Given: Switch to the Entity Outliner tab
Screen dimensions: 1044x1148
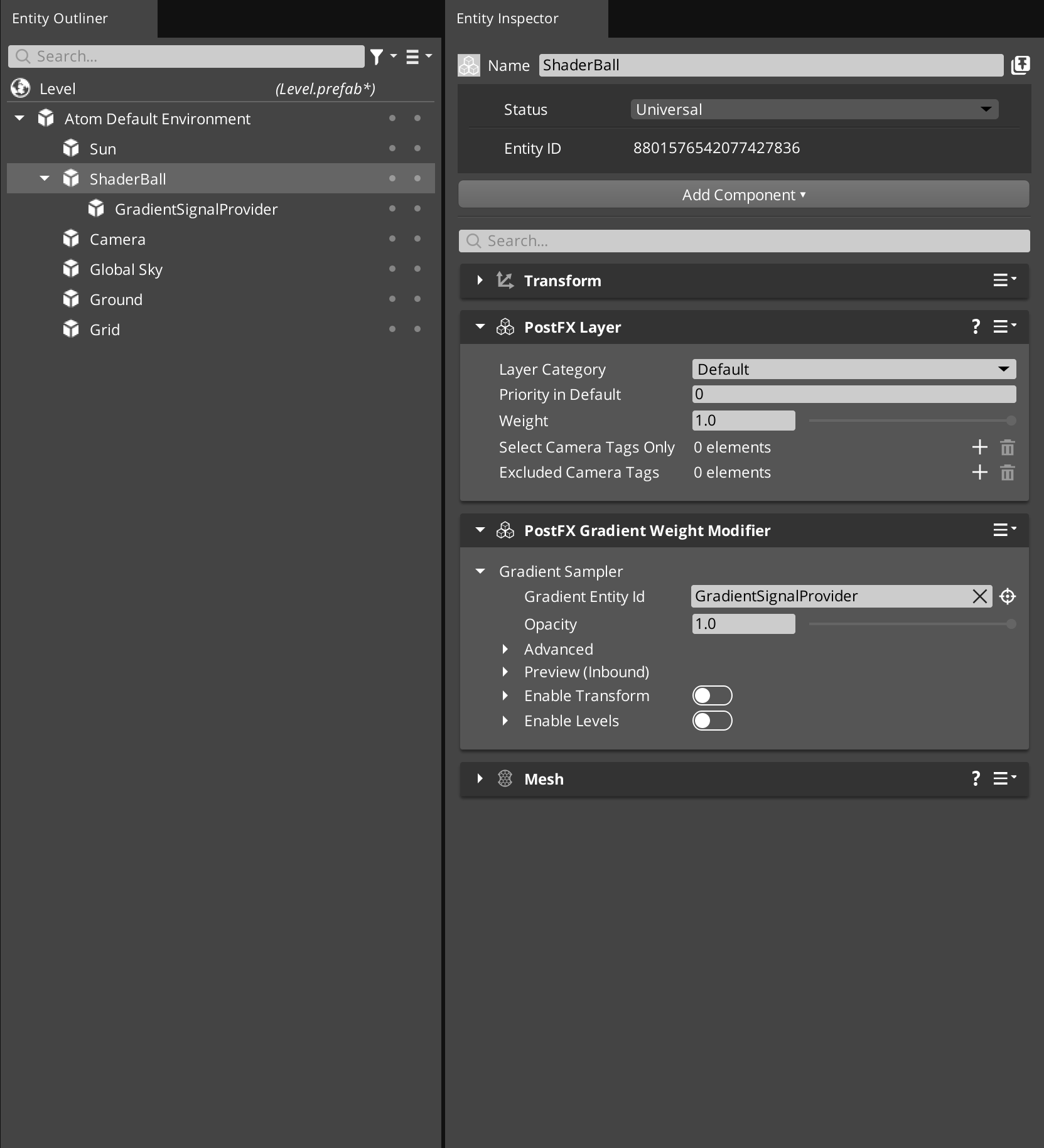Looking at the screenshot, I should 60,18.
